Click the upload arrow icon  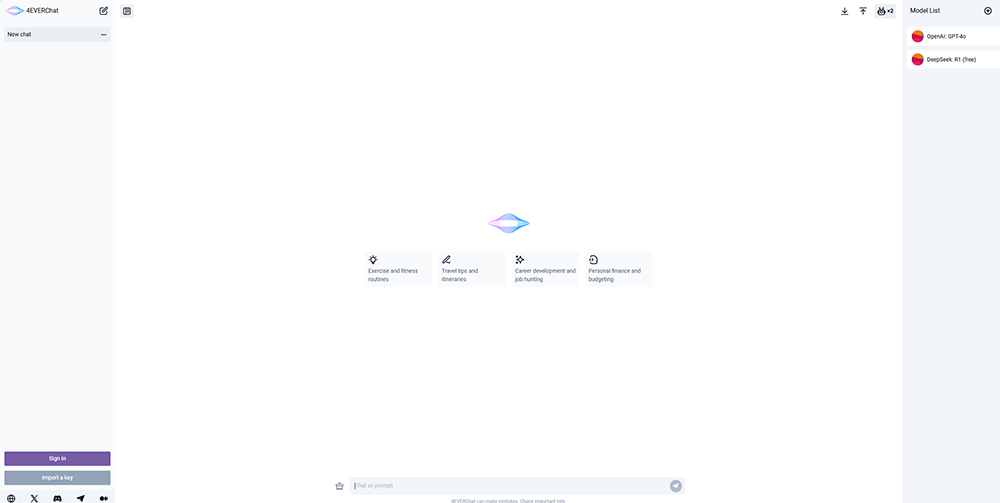tap(863, 11)
